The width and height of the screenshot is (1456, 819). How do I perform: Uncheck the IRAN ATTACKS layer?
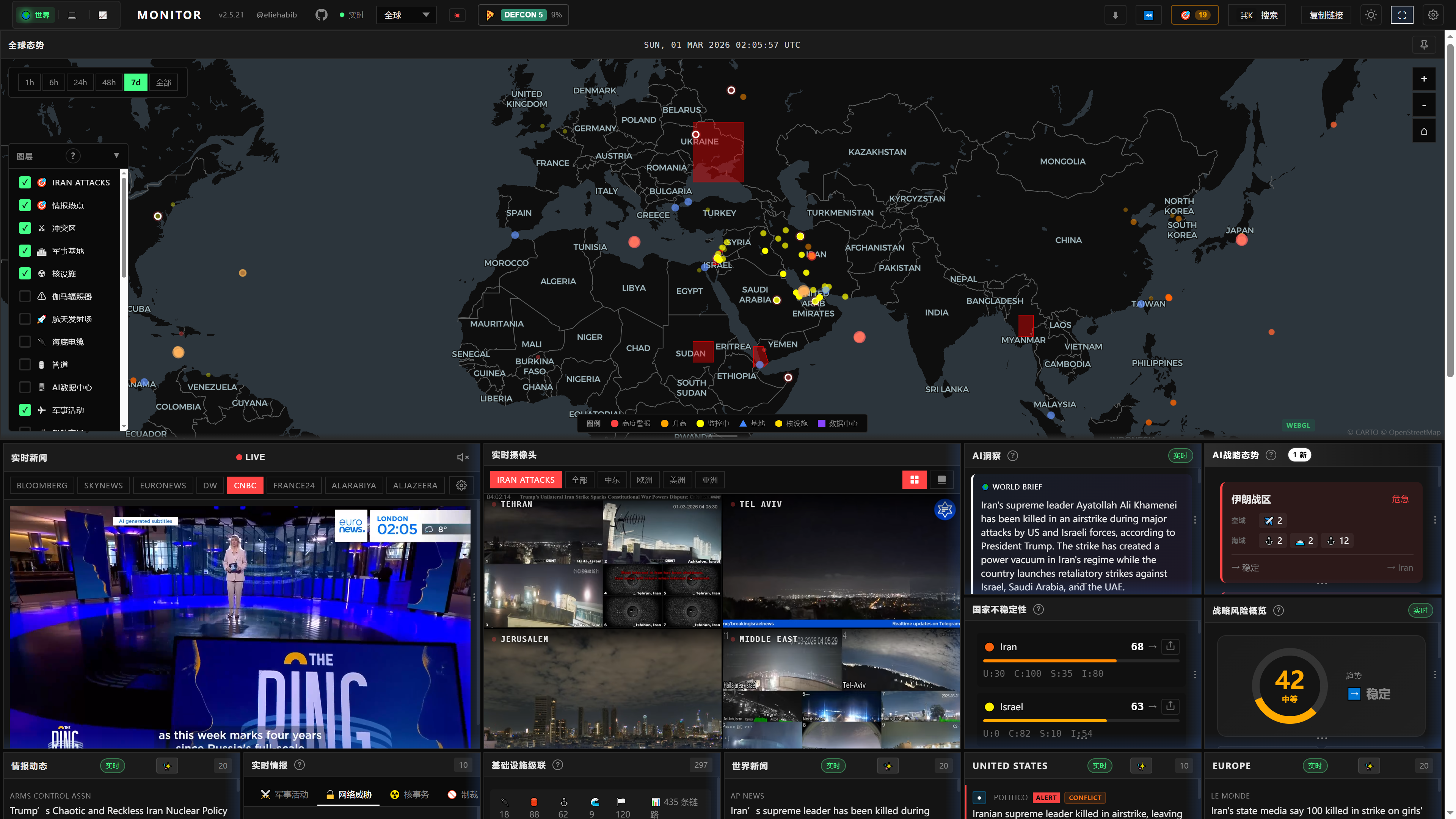pos(25,182)
